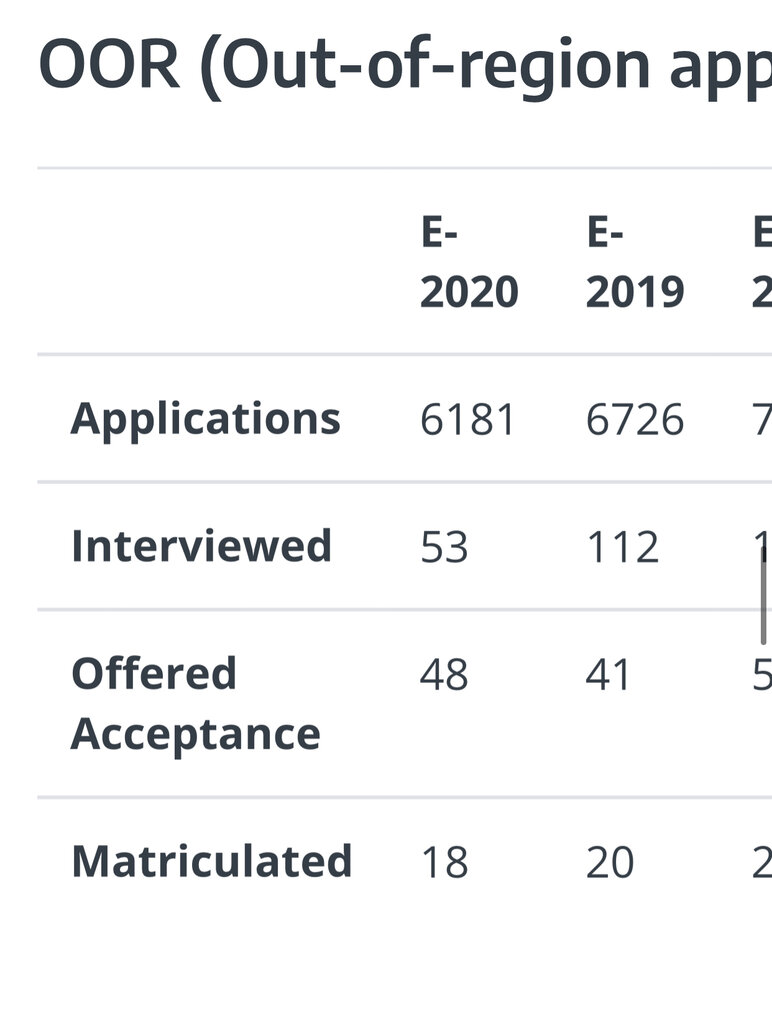Click the partially visible third column header

point(762,263)
